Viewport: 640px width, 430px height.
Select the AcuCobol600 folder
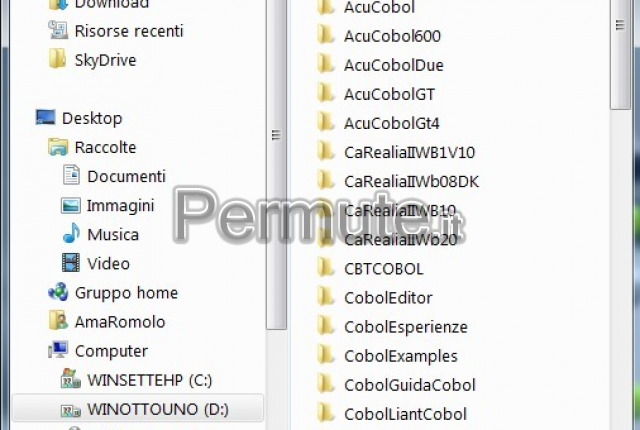[378, 35]
